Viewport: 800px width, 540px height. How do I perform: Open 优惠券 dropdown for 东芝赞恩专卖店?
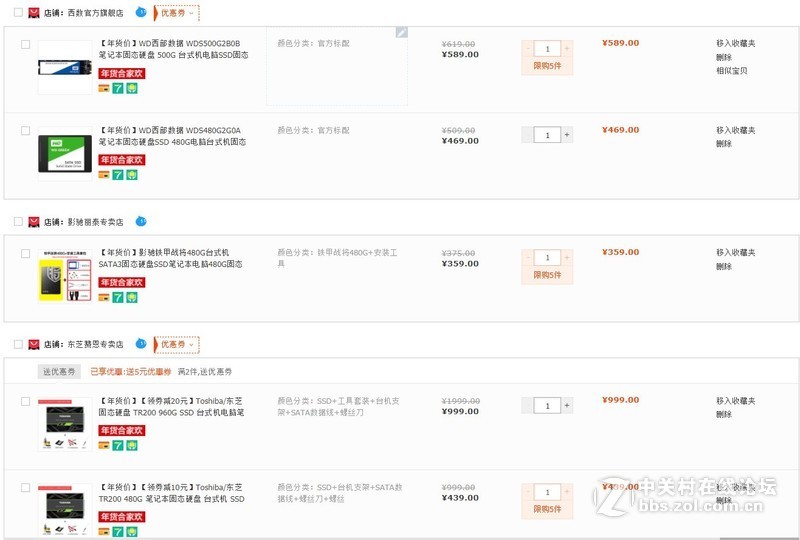click(x=177, y=345)
